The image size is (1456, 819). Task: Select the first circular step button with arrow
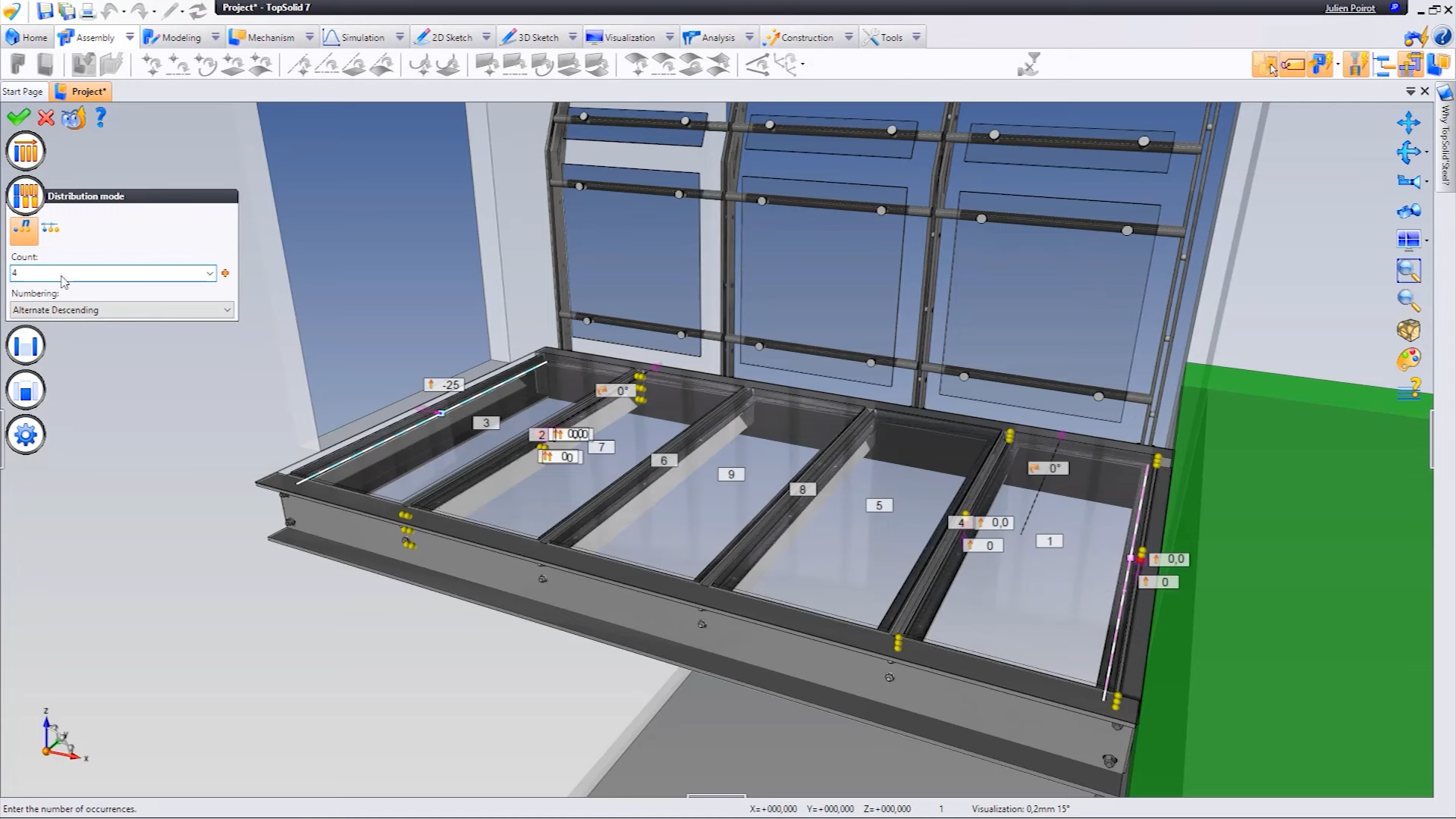26,152
